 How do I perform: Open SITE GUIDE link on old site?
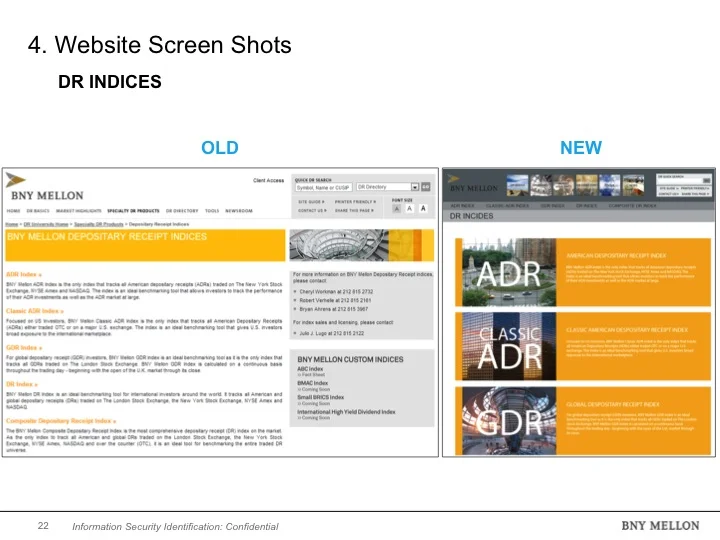[x=311, y=202]
